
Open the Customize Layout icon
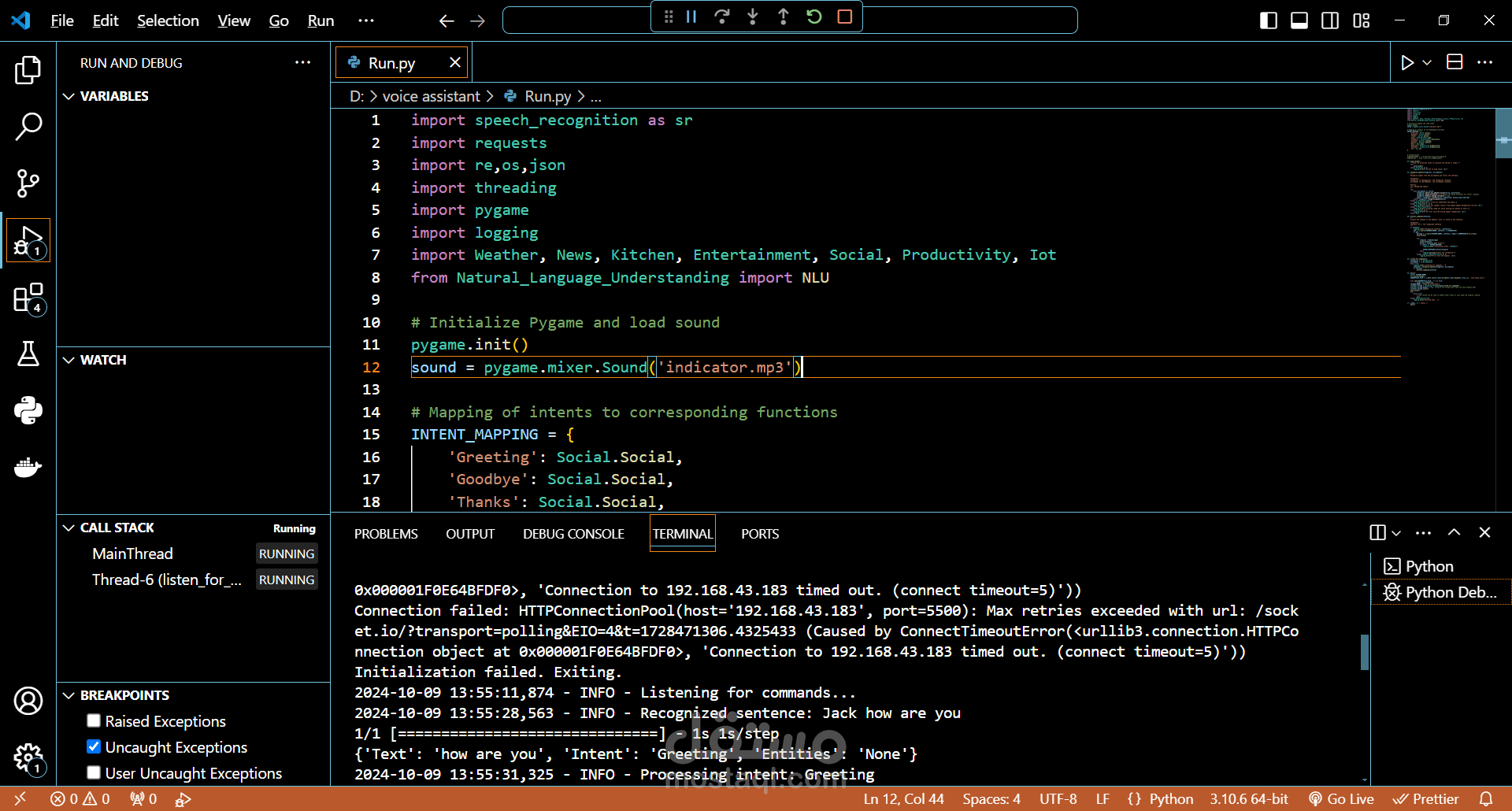(1362, 20)
